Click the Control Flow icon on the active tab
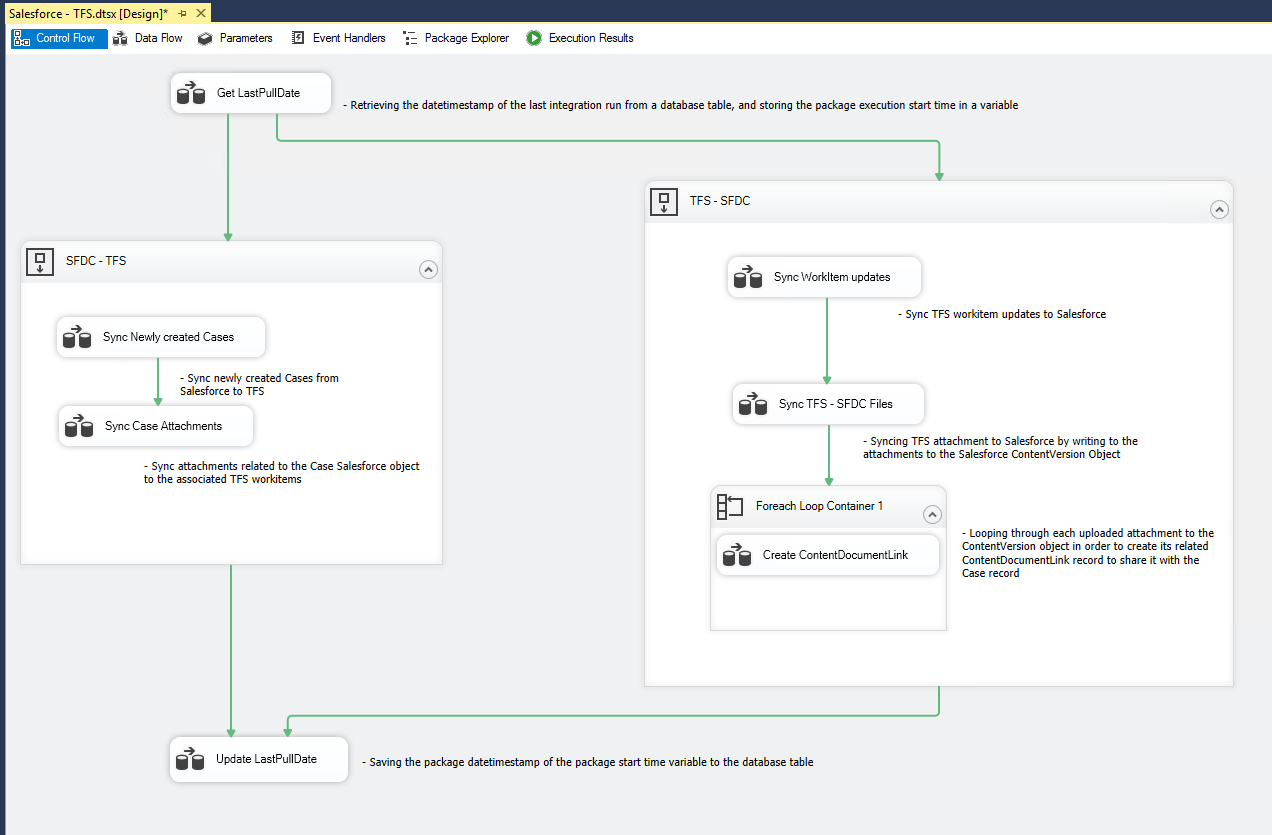Screen dimensions: 1272x835 point(20,38)
